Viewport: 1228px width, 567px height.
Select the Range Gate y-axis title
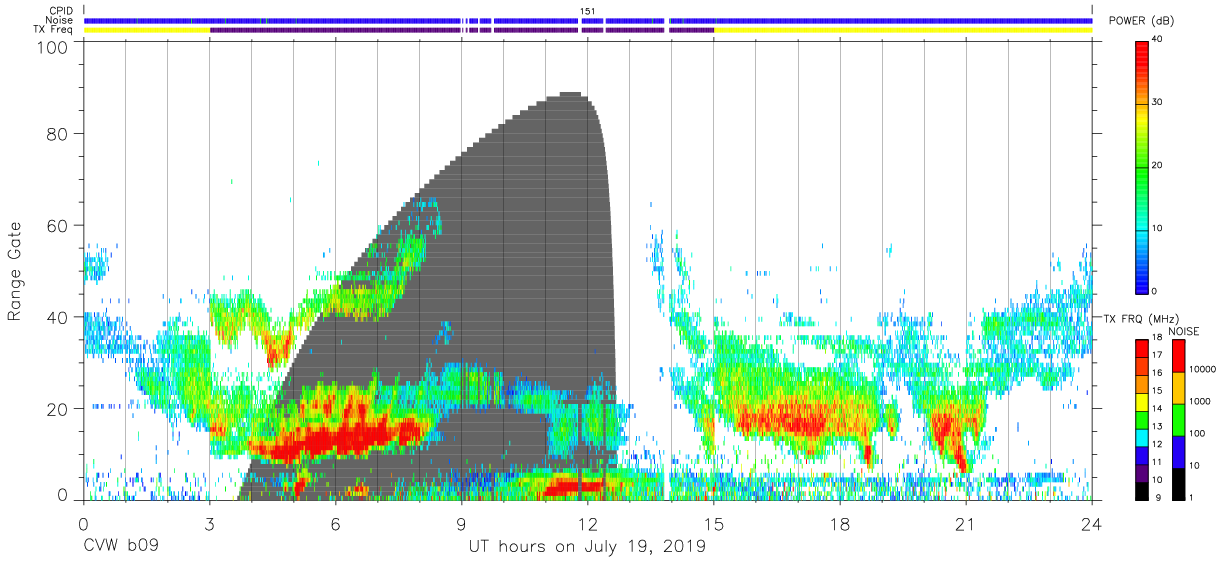15,272
